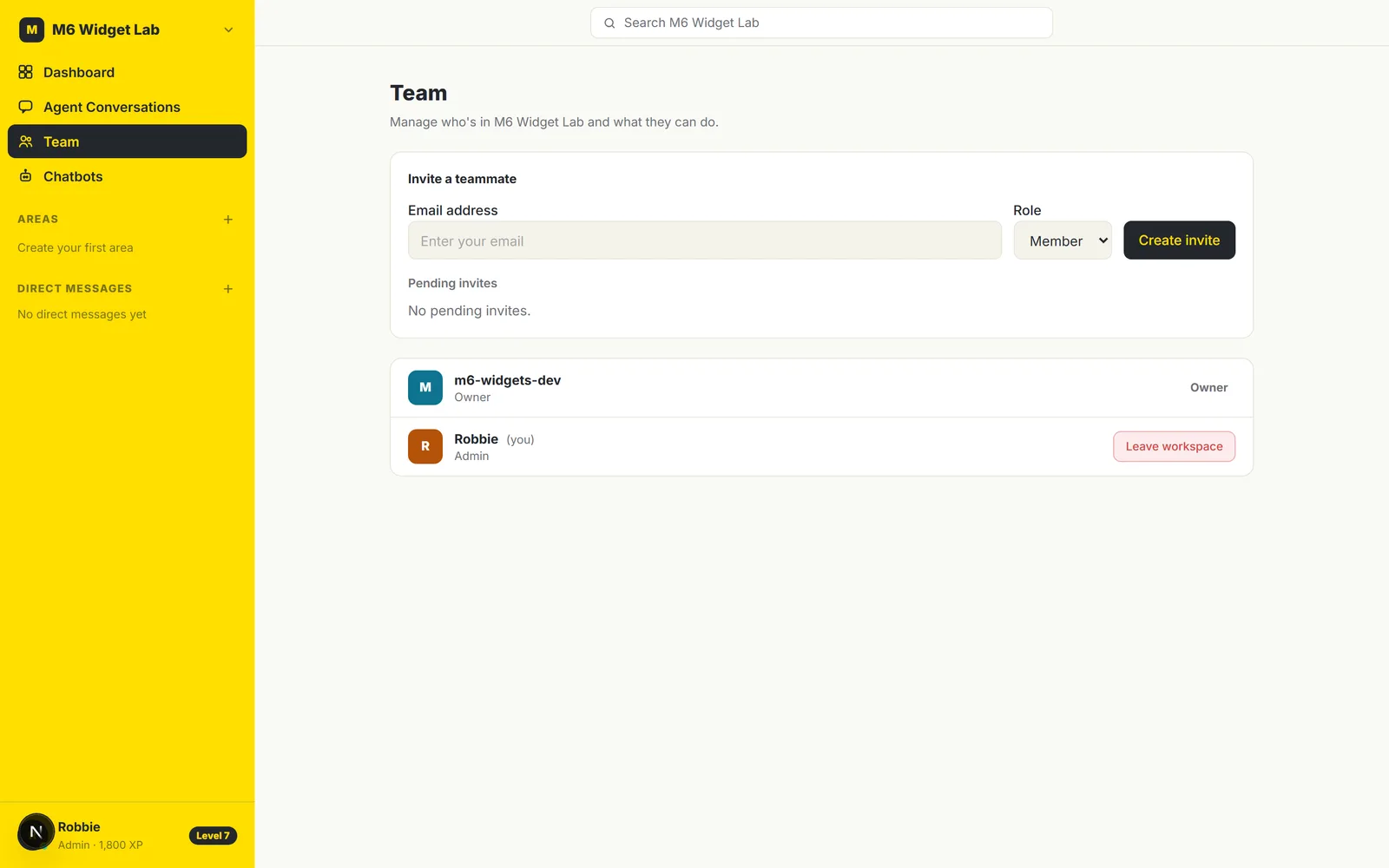Open Agent Conversations
Image resolution: width=1389 pixels, height=868 pixels.
tap(127, 107)
